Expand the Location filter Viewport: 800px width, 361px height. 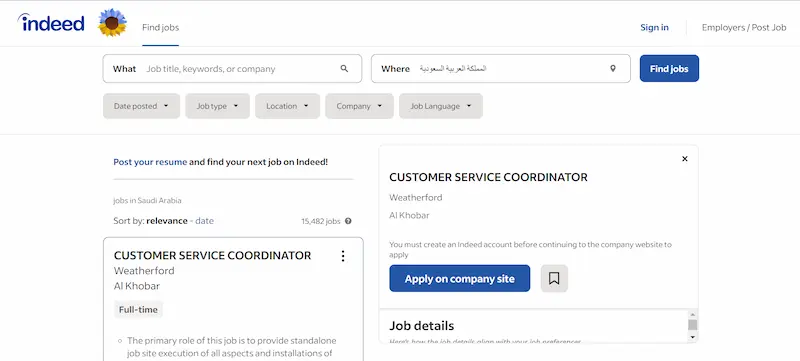[288, 106]
